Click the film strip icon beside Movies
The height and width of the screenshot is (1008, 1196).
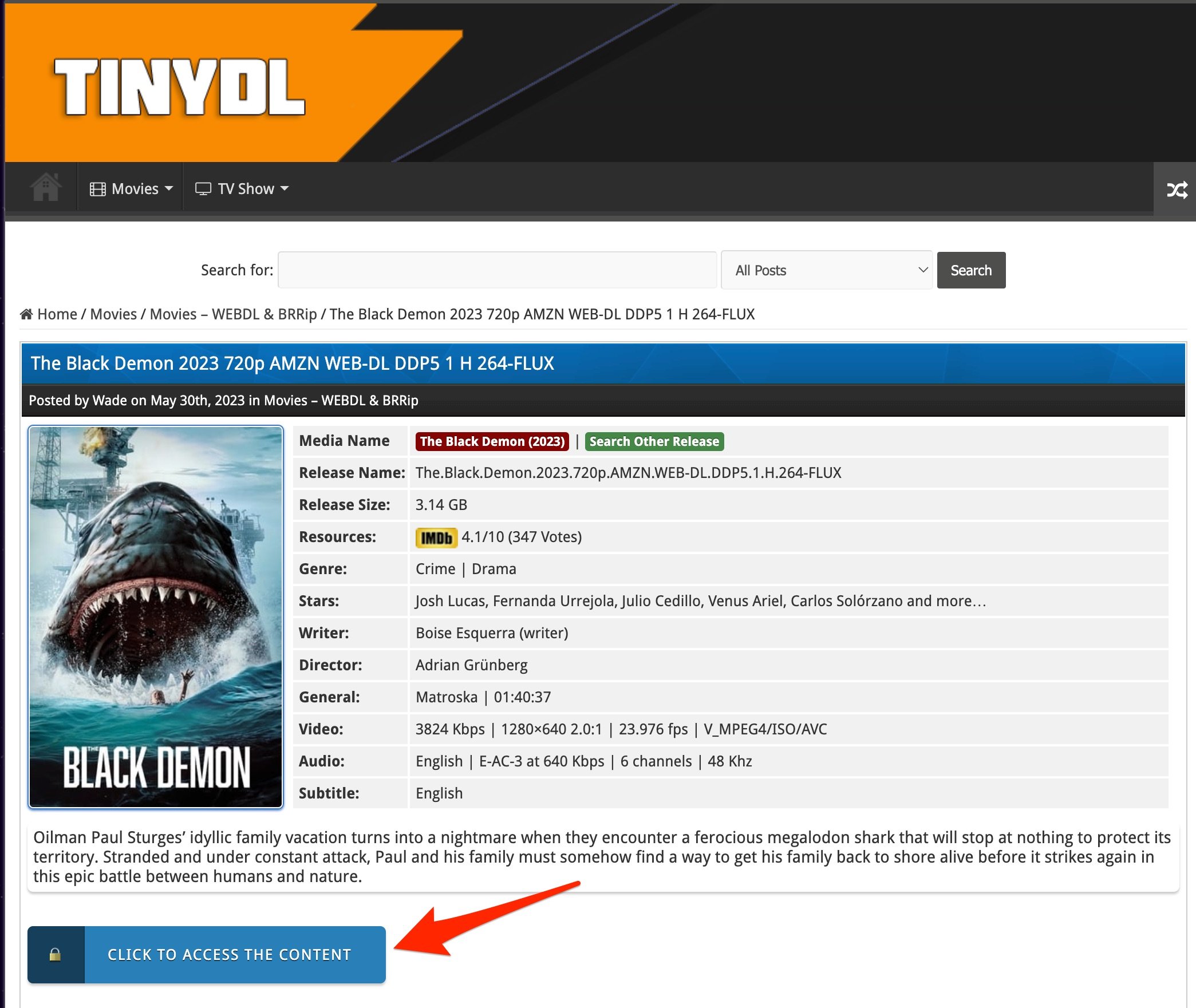[x=98, y=189]
